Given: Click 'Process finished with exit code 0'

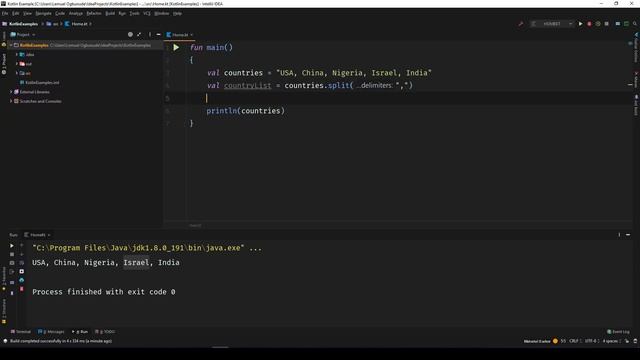Looking at the screenshot, I should point(104,292).
